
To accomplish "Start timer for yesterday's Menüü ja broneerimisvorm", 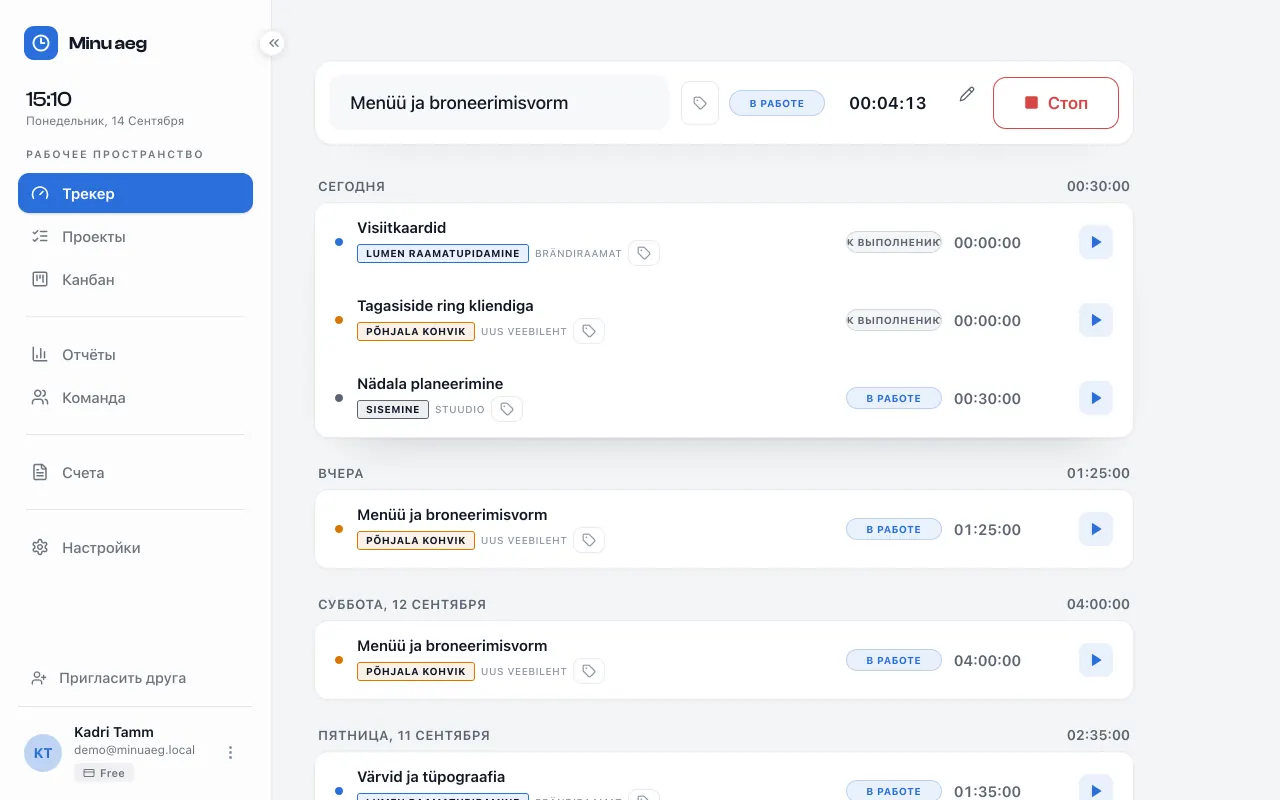I will pyautogui.click(x=1096, y=529).
